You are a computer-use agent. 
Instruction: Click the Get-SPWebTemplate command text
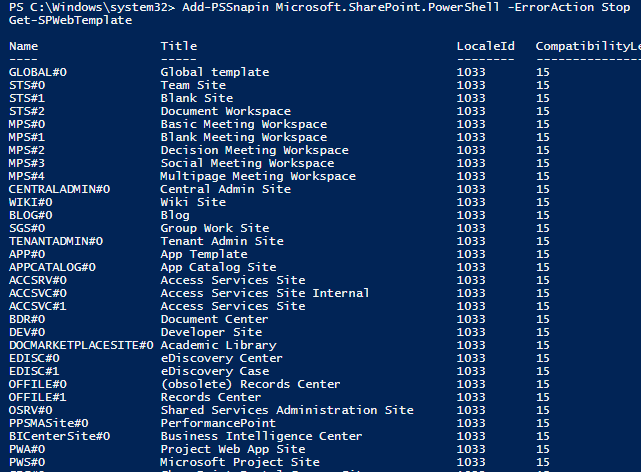(x=69, y=20)
